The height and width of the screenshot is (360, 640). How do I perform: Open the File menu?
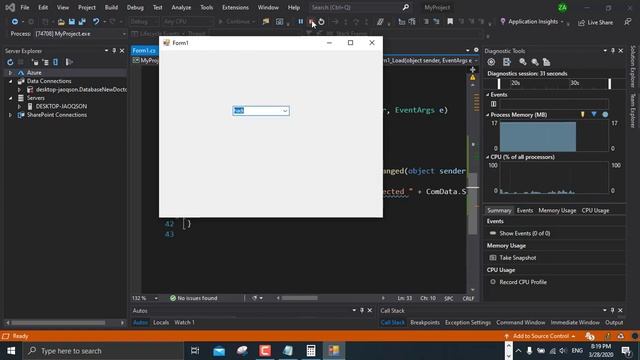[x=25, y=7]
